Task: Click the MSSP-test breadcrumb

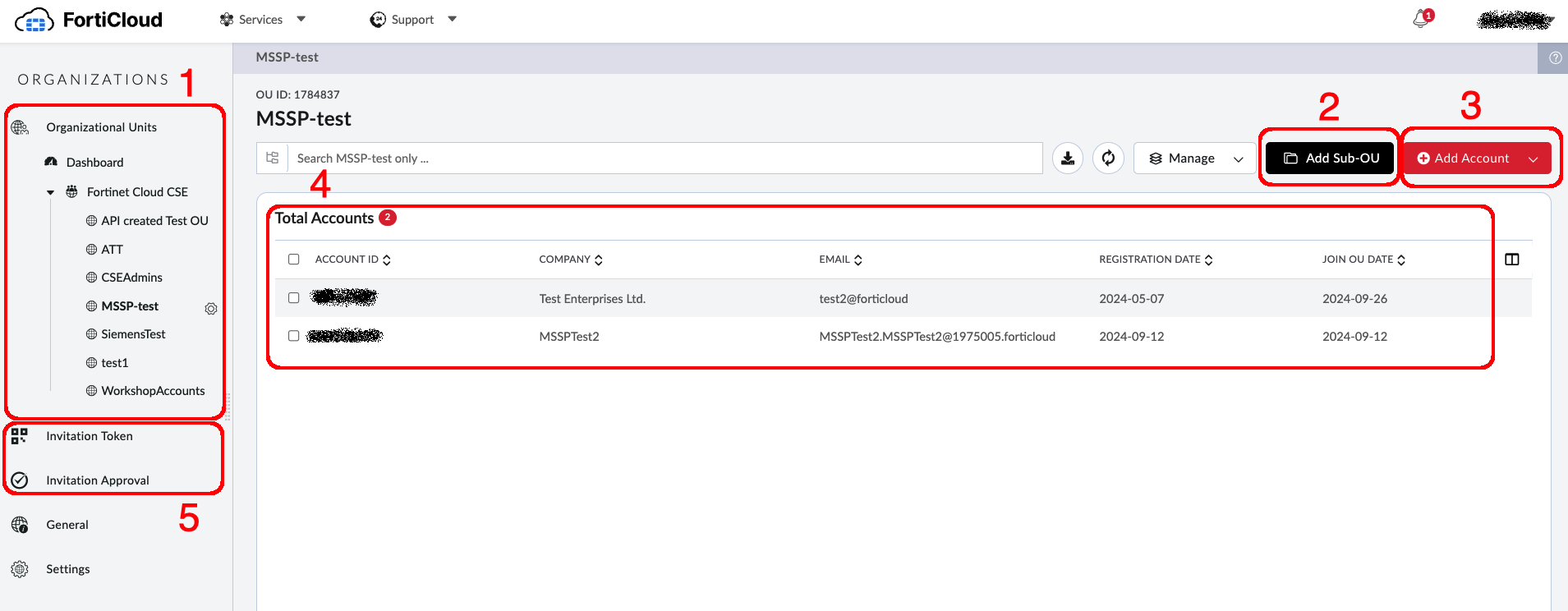Action: 287,57
